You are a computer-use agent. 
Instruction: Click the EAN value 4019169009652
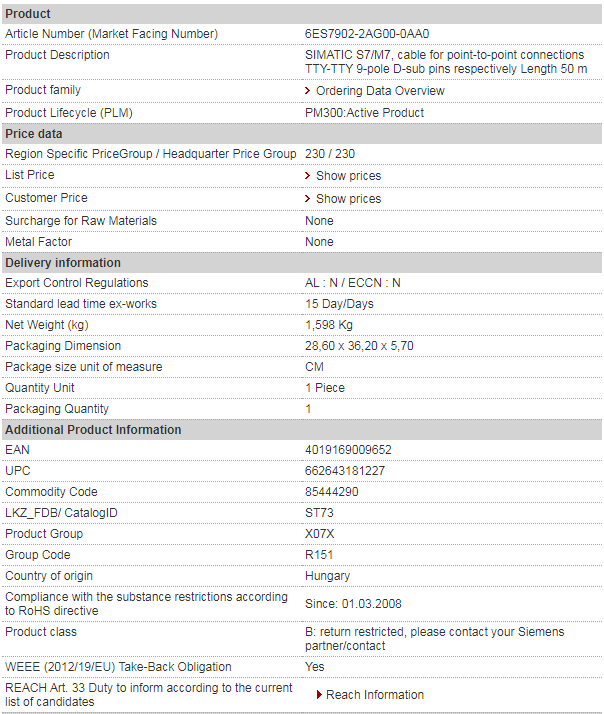click(348, 450)
